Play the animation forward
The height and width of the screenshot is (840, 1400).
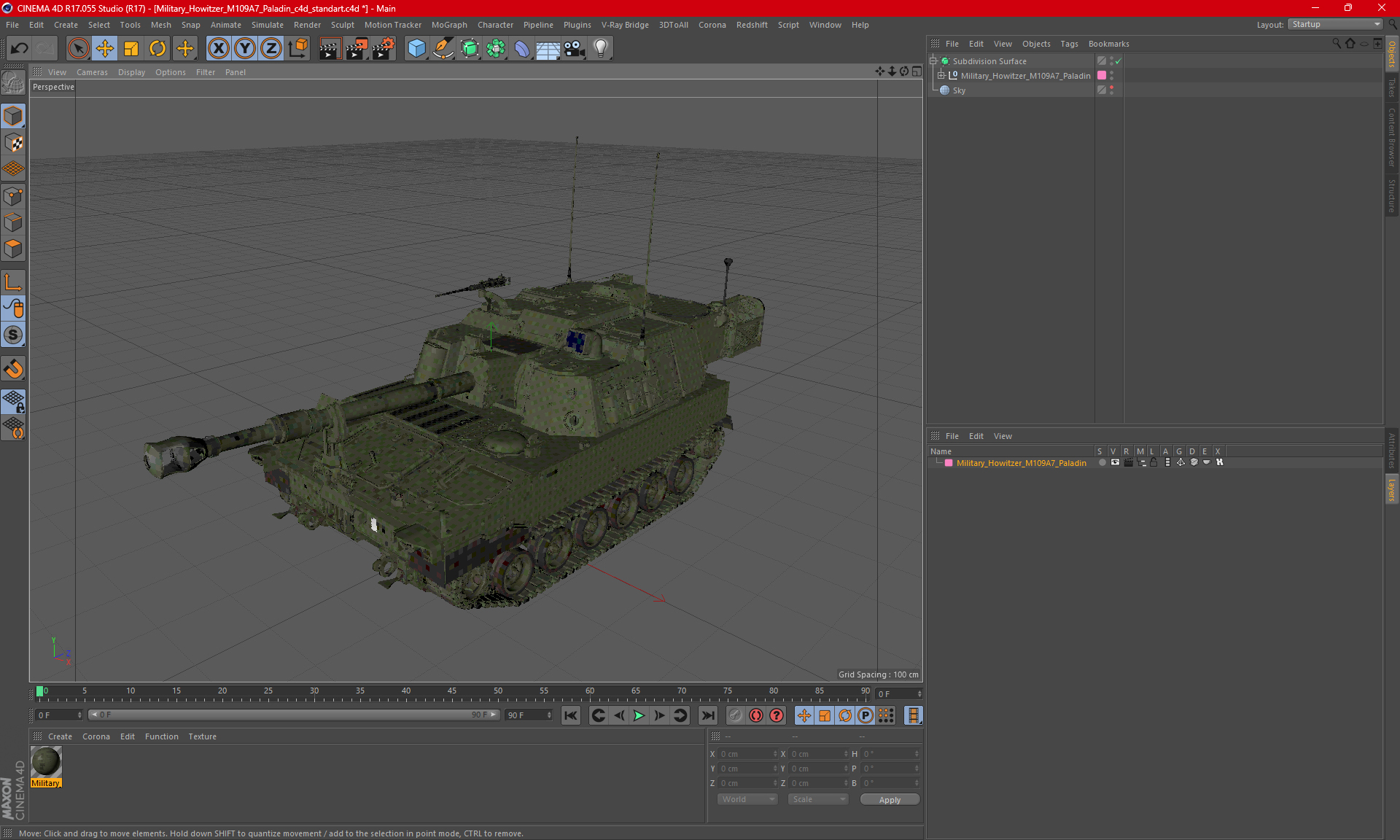[x=639, y=715]
